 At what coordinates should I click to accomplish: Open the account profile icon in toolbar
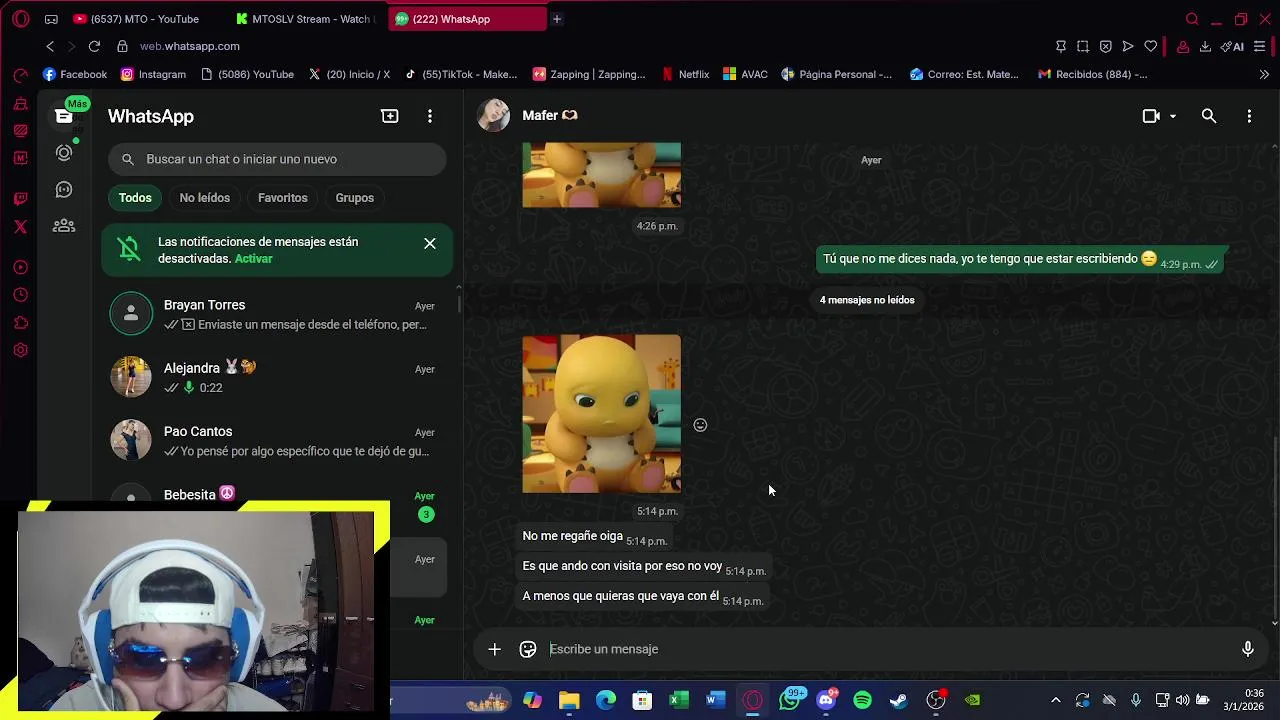pos(1182,46)
